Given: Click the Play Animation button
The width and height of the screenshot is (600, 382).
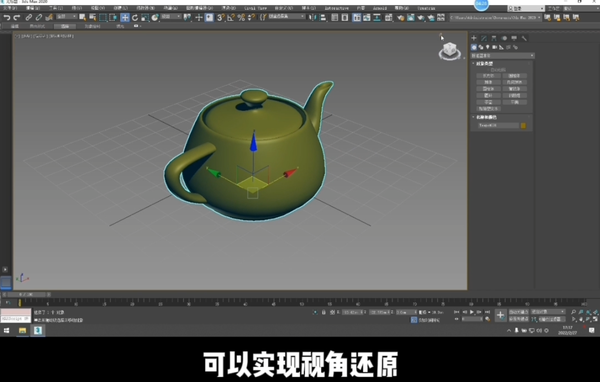Looking at the screenshot, I should click(472, 312).
